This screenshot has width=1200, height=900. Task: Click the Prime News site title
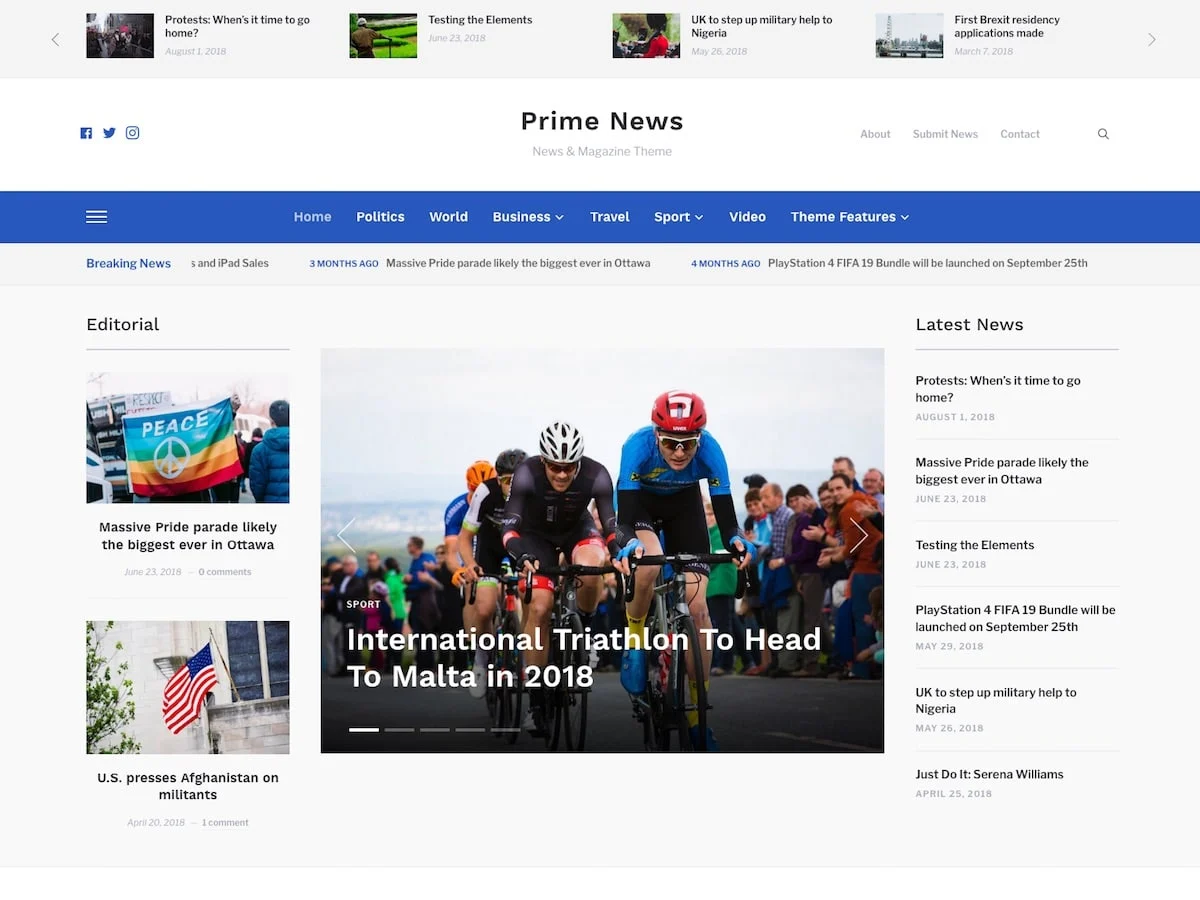tap(602, 121)
